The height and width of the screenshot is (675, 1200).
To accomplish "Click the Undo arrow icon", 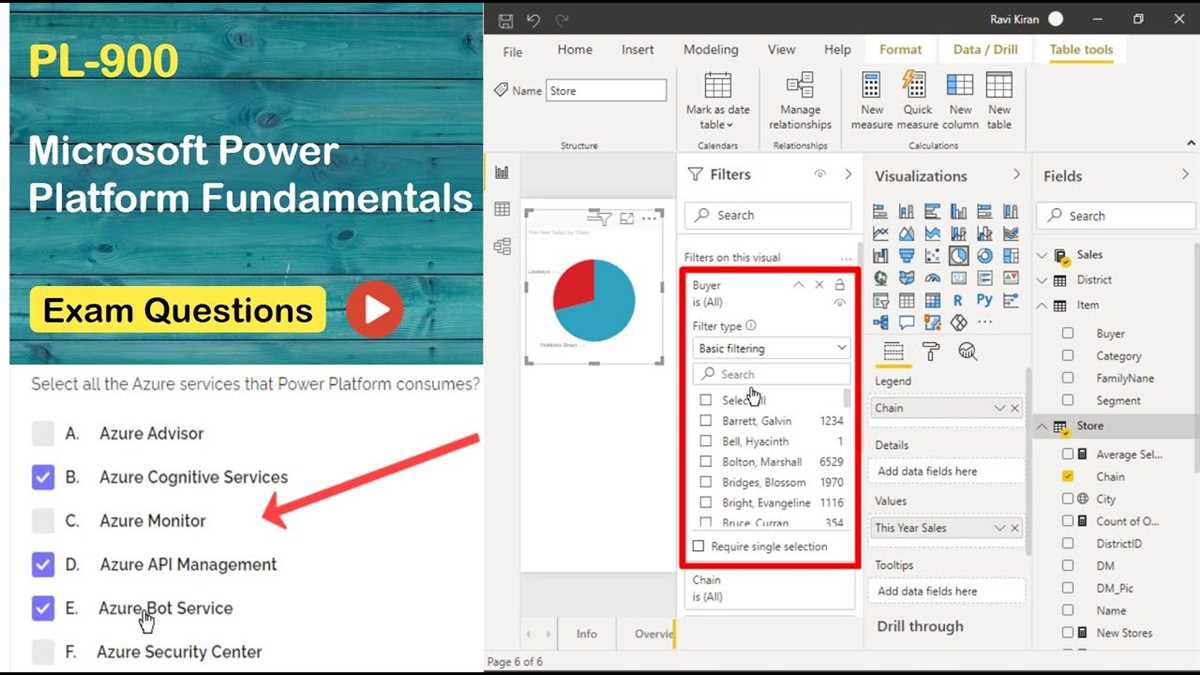I will (533, 19).
